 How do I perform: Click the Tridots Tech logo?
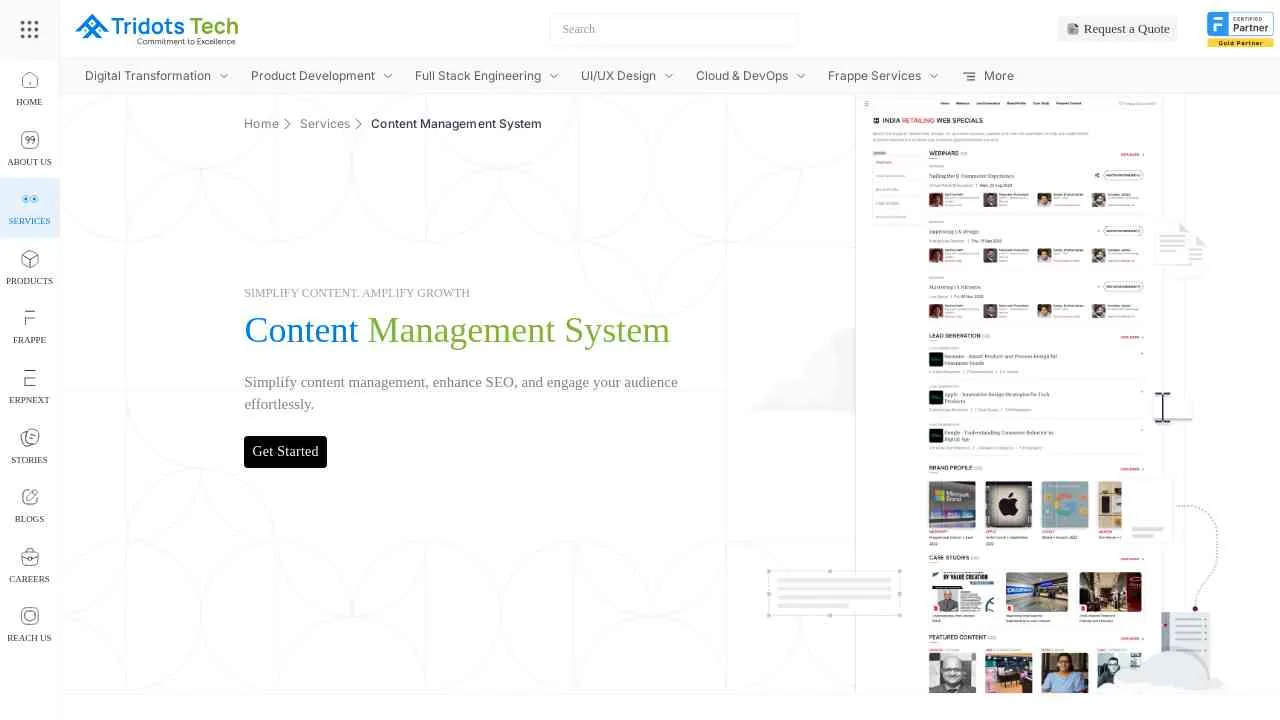pyautogui.click(x=157, y=29)
